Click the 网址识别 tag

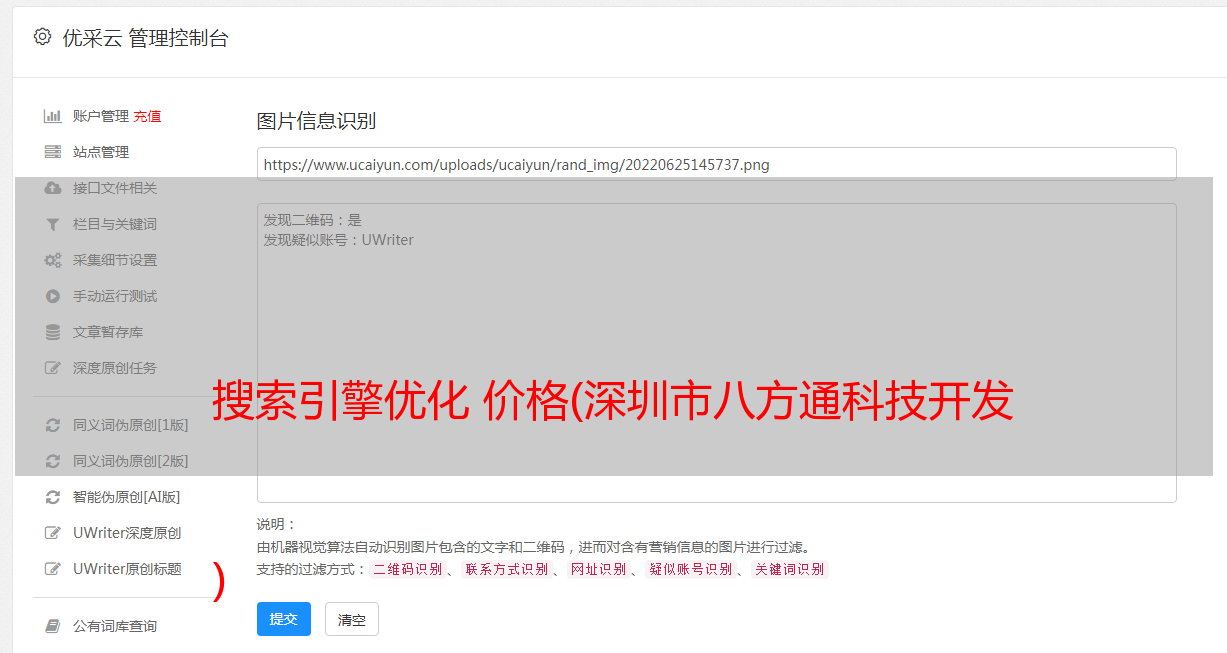[598, 569]
